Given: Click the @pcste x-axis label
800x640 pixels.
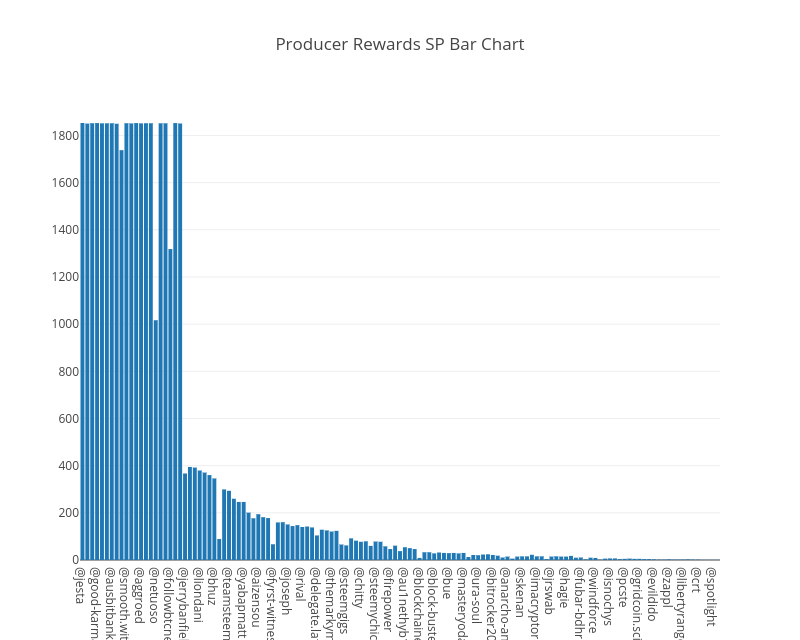Looking at the screenshot, I should pos(624,587).
